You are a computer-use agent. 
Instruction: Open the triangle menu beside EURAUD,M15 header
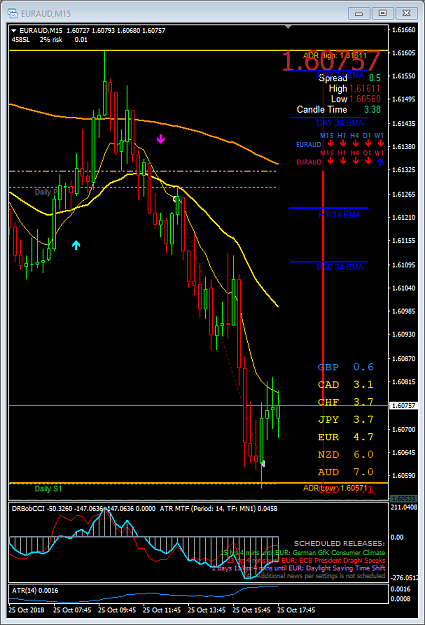coord(14,31)
